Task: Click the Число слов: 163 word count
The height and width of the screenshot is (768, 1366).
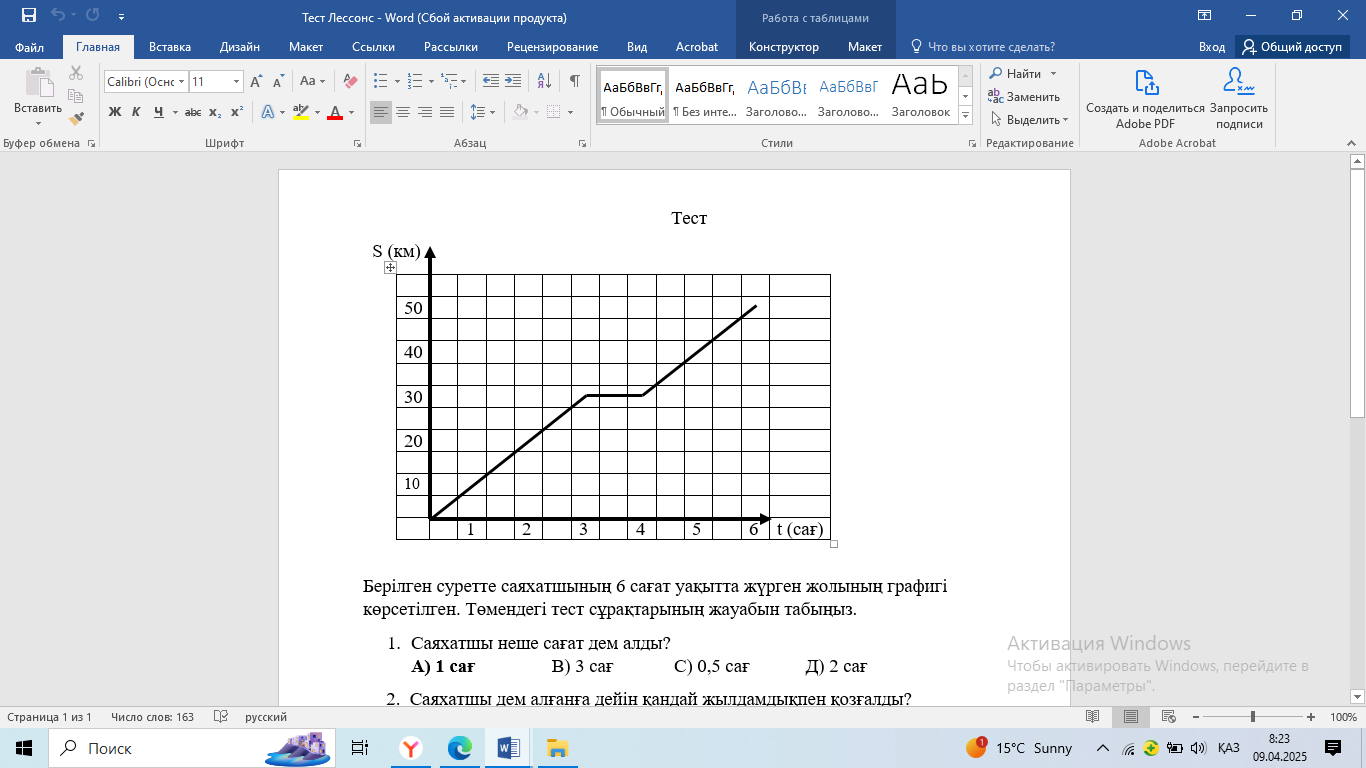Action: 152,717
